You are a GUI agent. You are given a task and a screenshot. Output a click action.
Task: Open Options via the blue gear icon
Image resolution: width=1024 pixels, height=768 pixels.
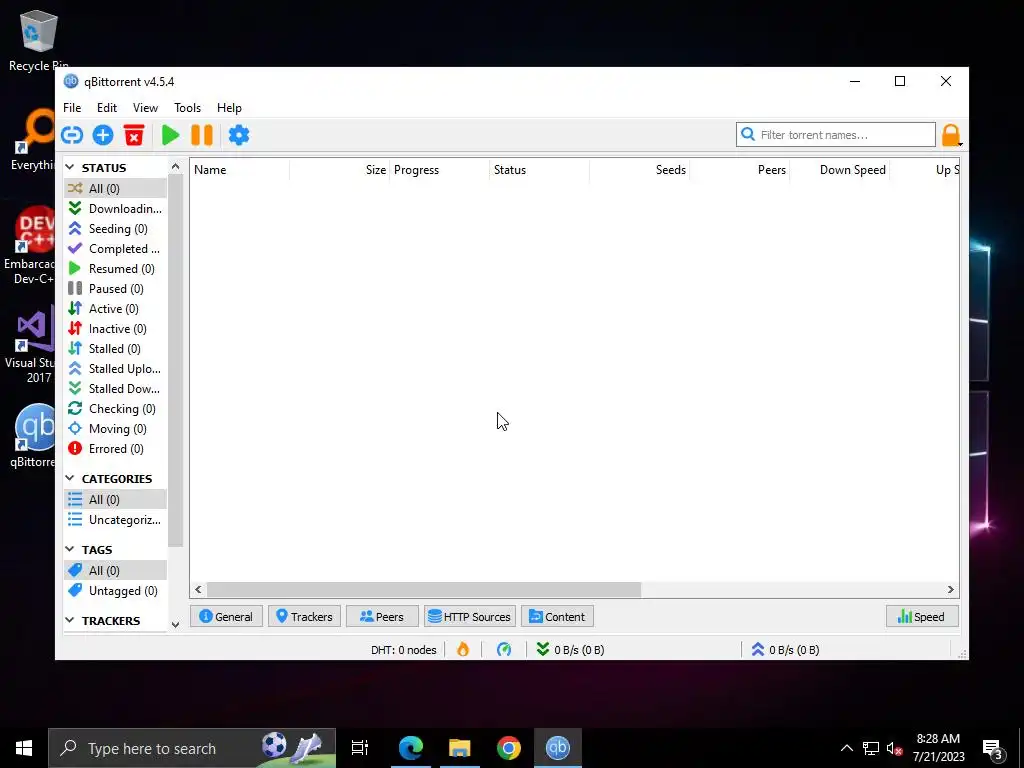(239, 135)
